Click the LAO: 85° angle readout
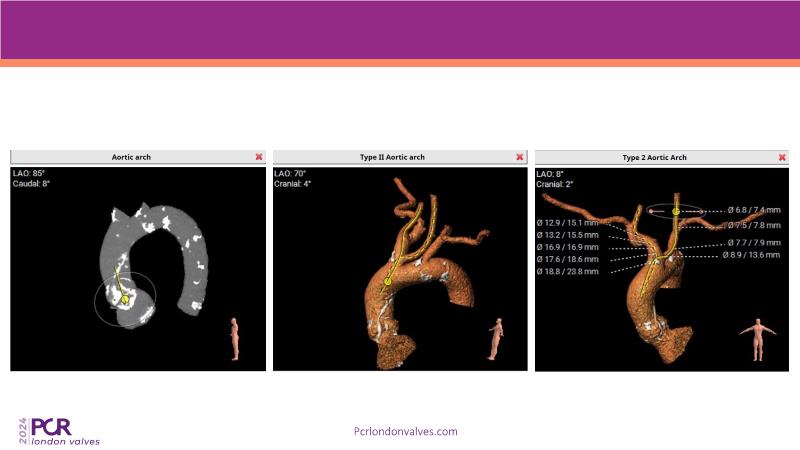This screenshot has width=800, height=450. tap(29, 173)
